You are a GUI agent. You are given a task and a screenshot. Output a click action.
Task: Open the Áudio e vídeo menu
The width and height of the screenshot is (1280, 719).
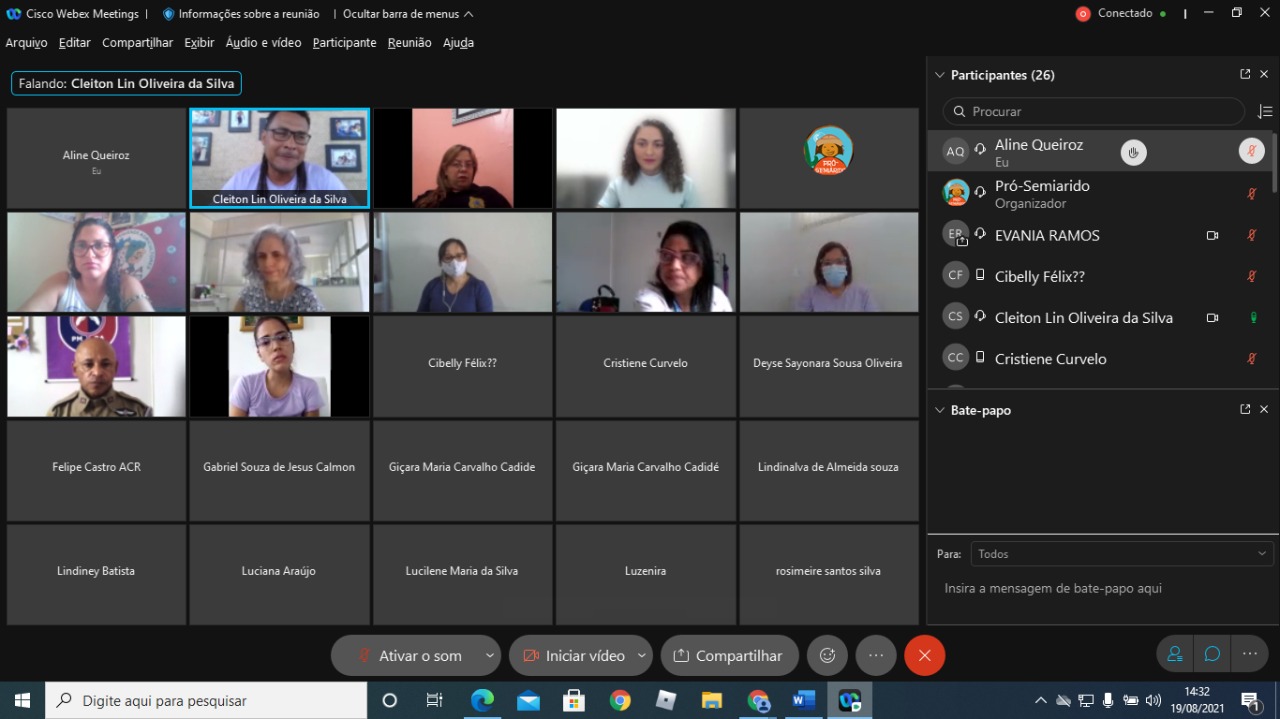click(x=263, y=43)
